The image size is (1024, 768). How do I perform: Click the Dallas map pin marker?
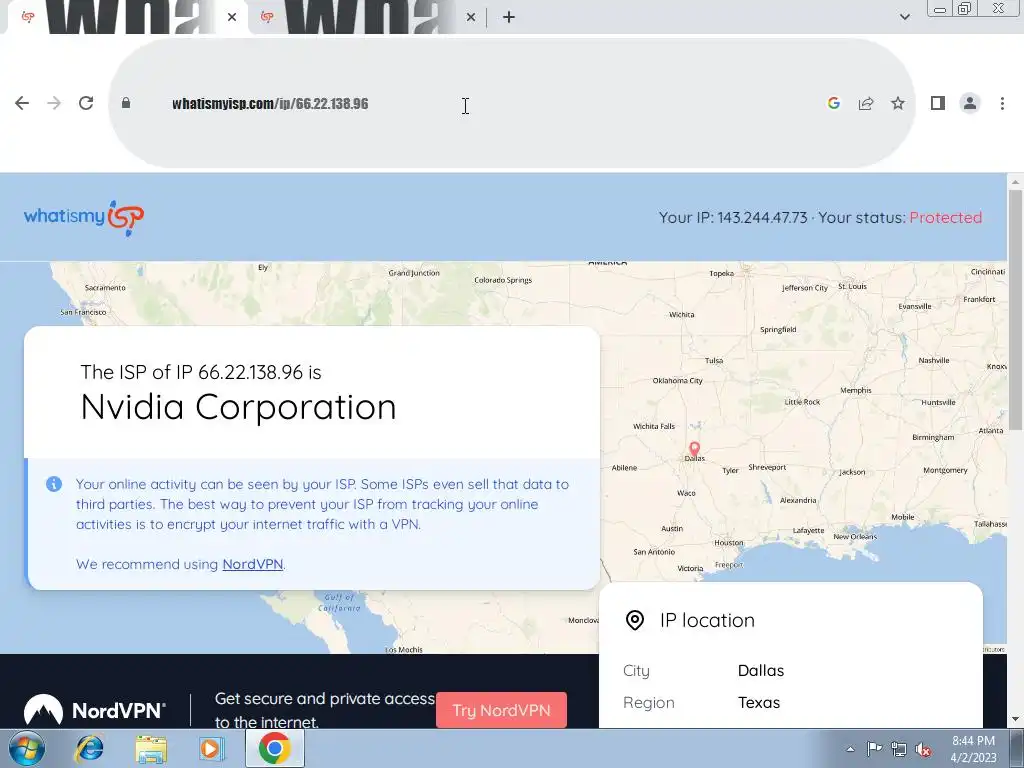click(695, 449)
